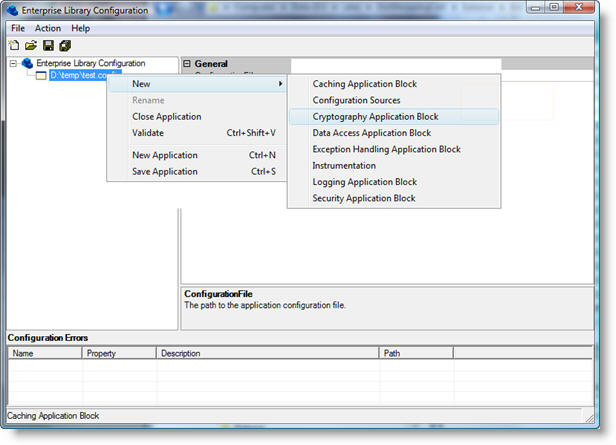Click the Enterprise Library root node icon
The height and width of the screenshot is (445, 616).
coord(27,63)
